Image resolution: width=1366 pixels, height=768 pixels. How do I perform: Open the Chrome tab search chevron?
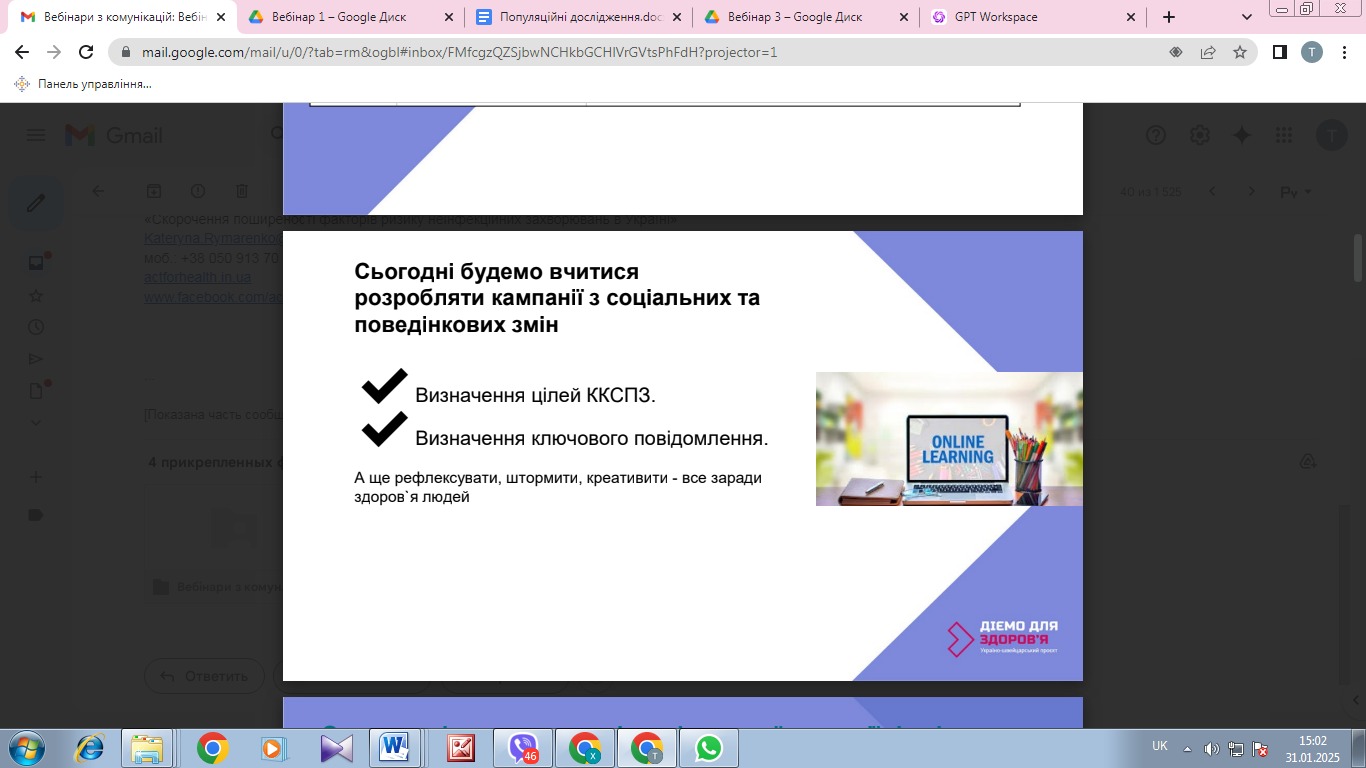(1247, 17)
